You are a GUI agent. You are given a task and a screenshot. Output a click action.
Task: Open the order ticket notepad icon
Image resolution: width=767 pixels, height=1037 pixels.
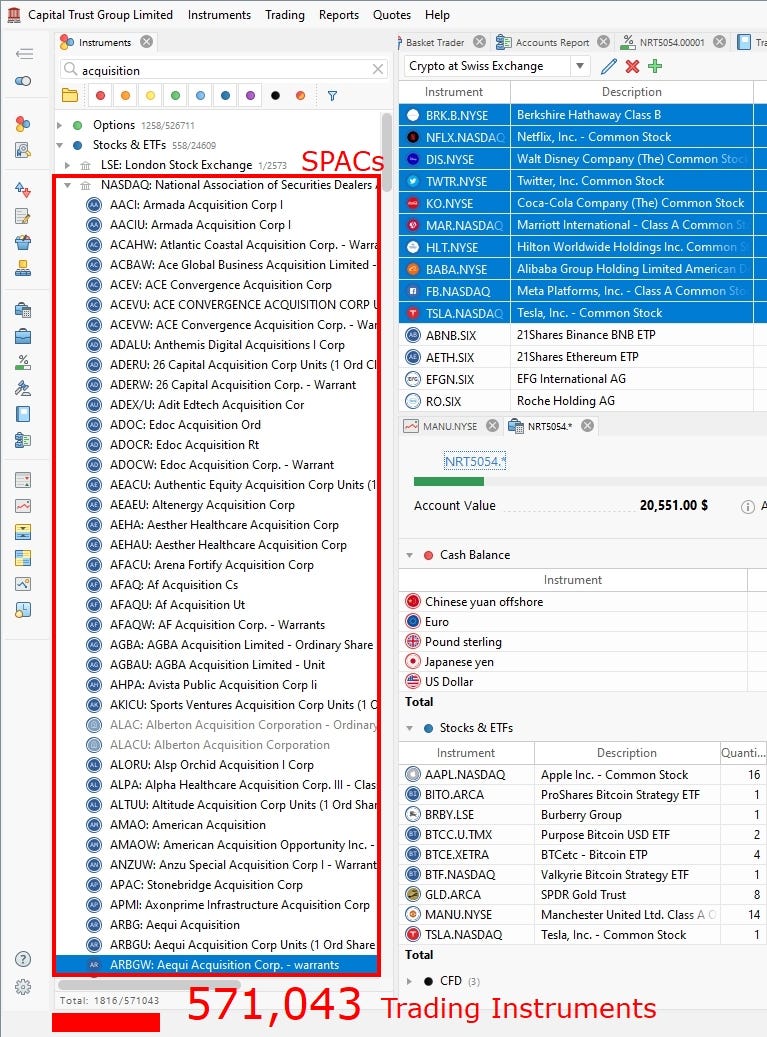pyautogui.click(x=23, y=216)
